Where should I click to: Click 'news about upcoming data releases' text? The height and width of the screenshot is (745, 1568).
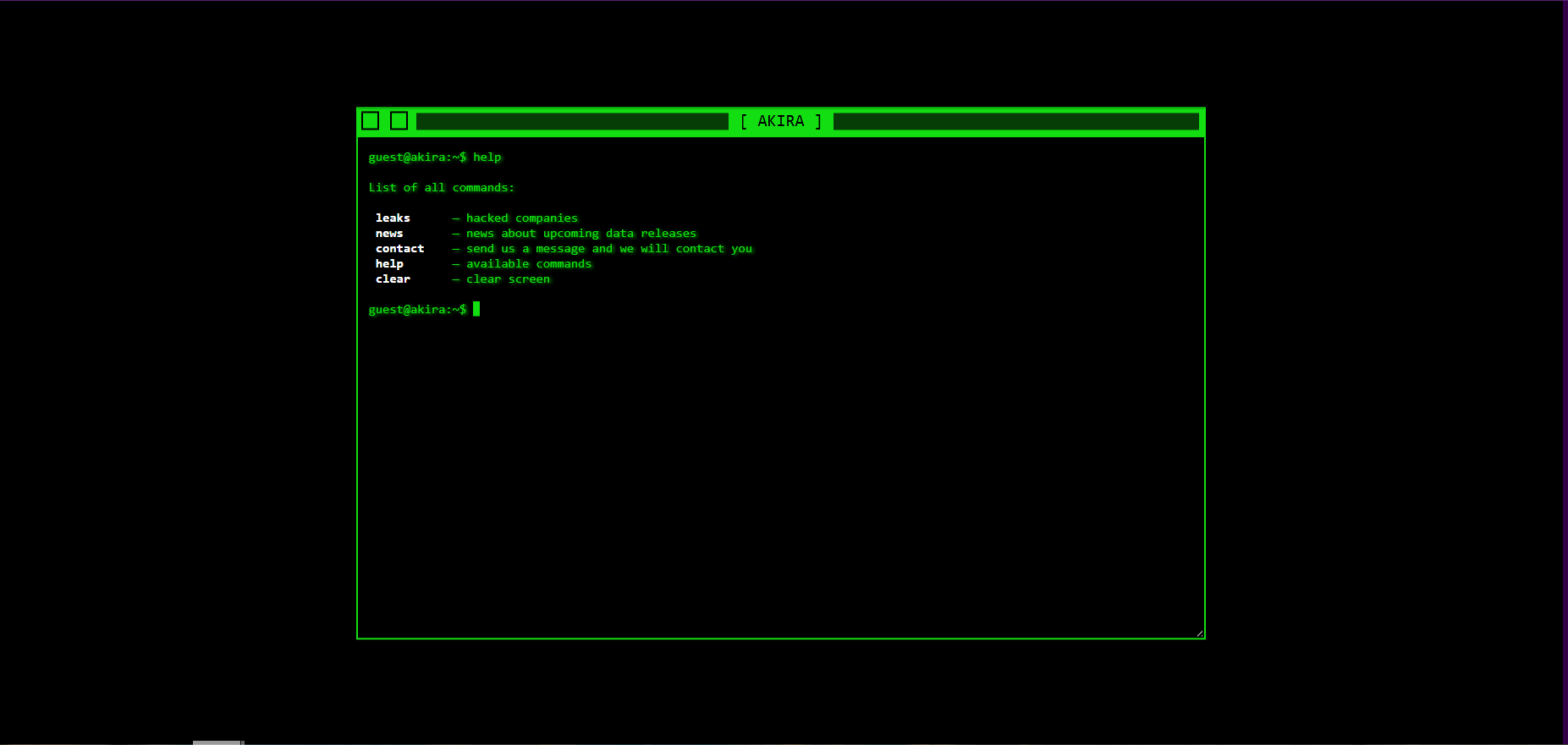point(580,234)
